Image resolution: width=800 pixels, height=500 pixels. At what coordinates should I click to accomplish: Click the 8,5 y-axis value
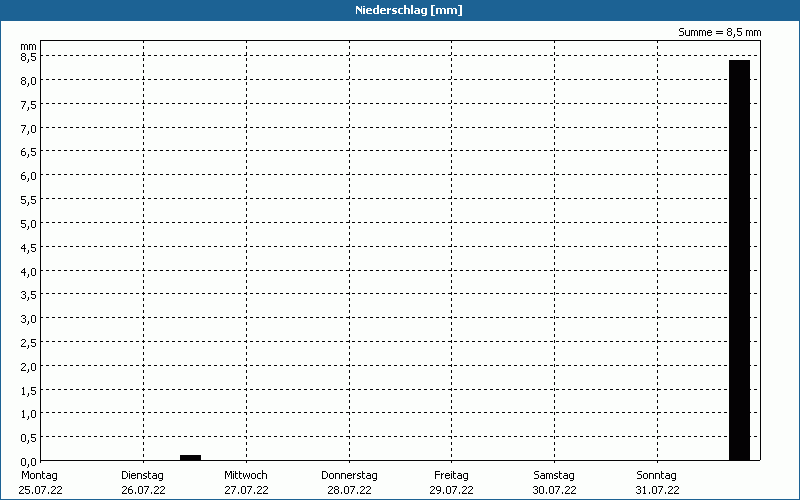(29, 57)
